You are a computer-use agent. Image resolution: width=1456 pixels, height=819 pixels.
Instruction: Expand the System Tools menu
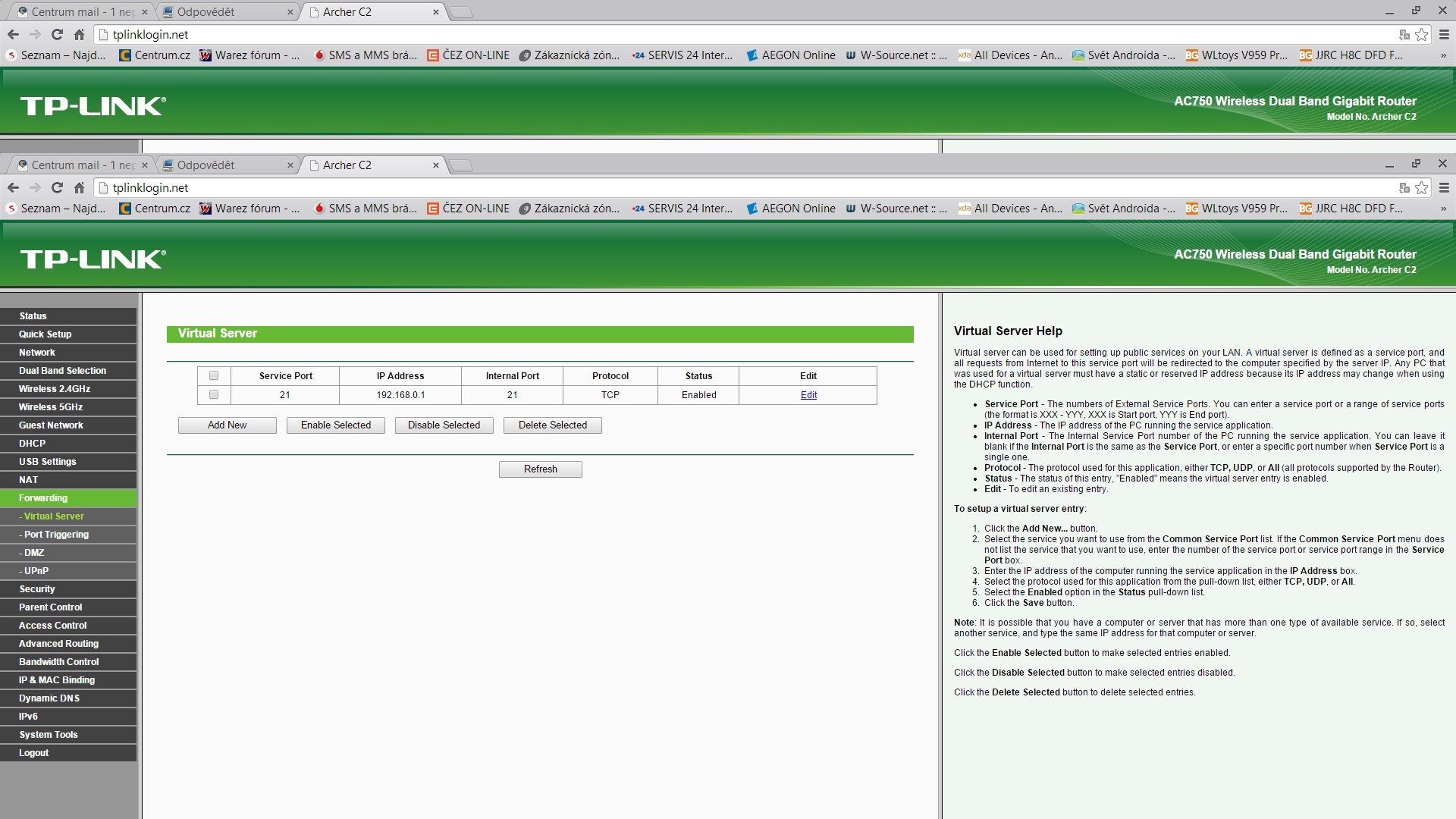point(49,735)
